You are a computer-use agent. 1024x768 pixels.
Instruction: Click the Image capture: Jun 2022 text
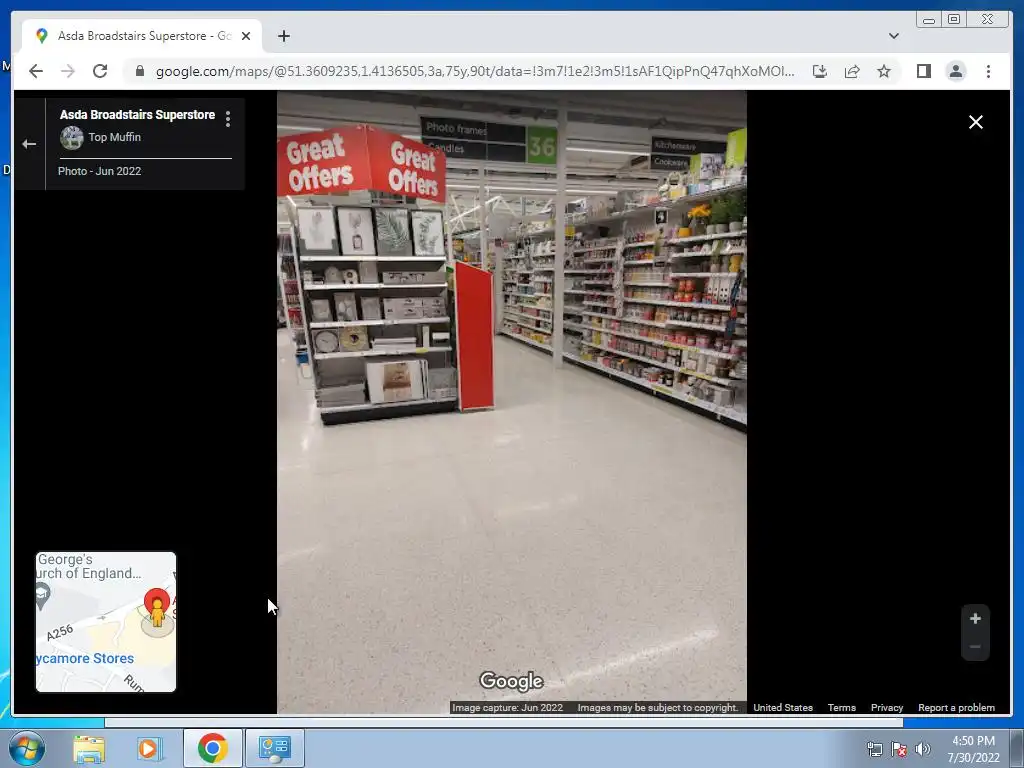pos(507,707)
